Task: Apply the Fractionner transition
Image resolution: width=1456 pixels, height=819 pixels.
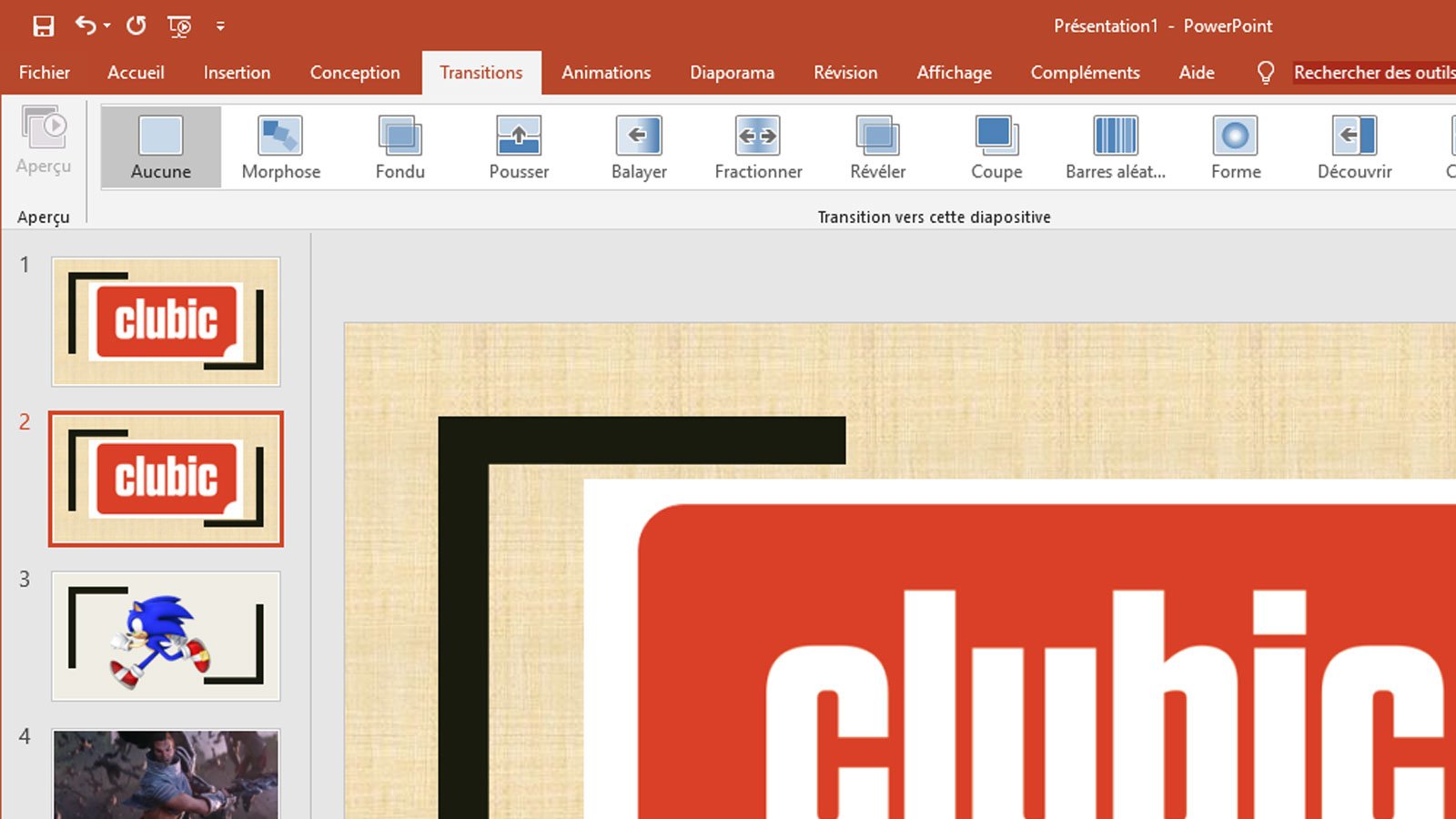Action: 758,147
